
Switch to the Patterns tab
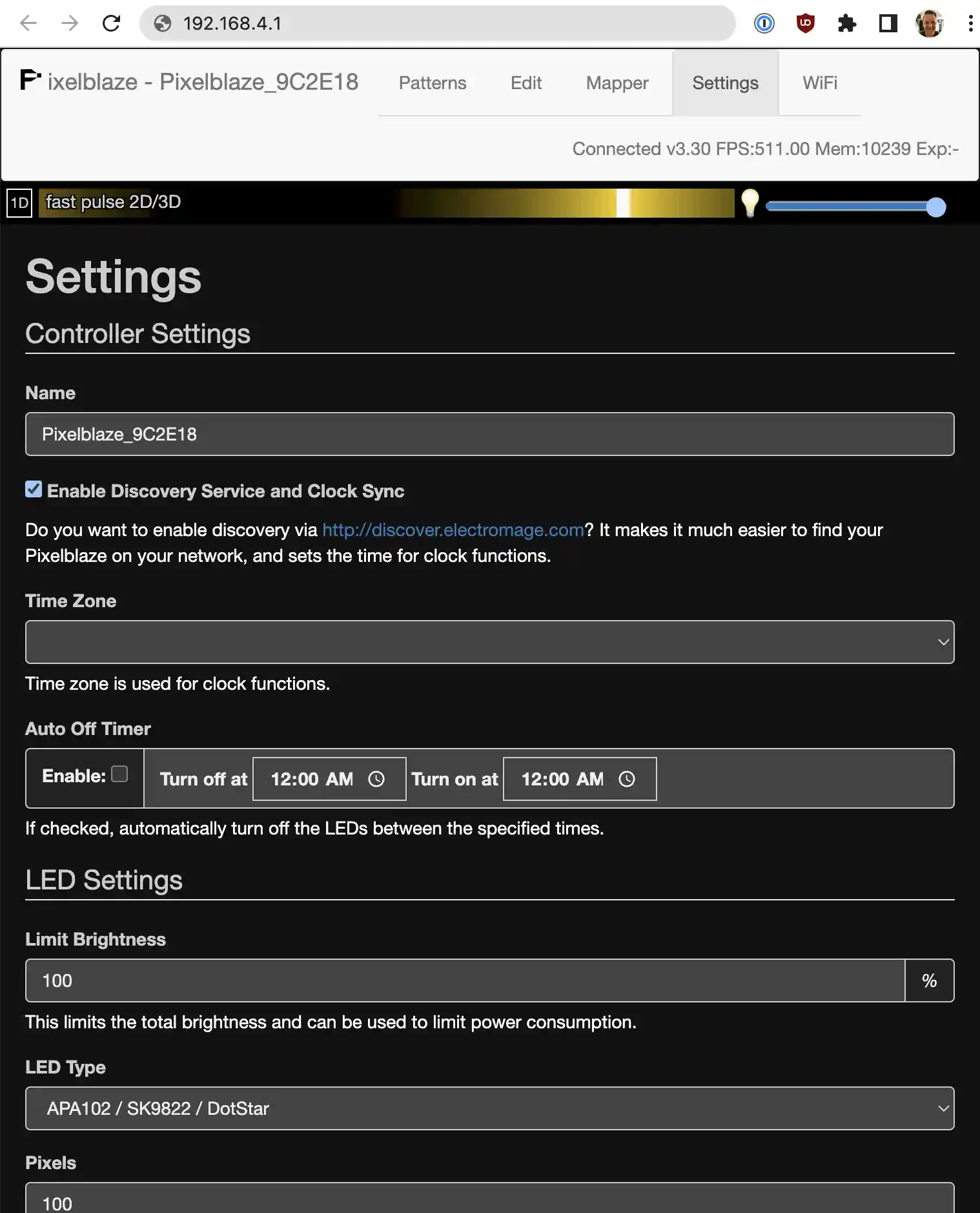tap(432, 83)
